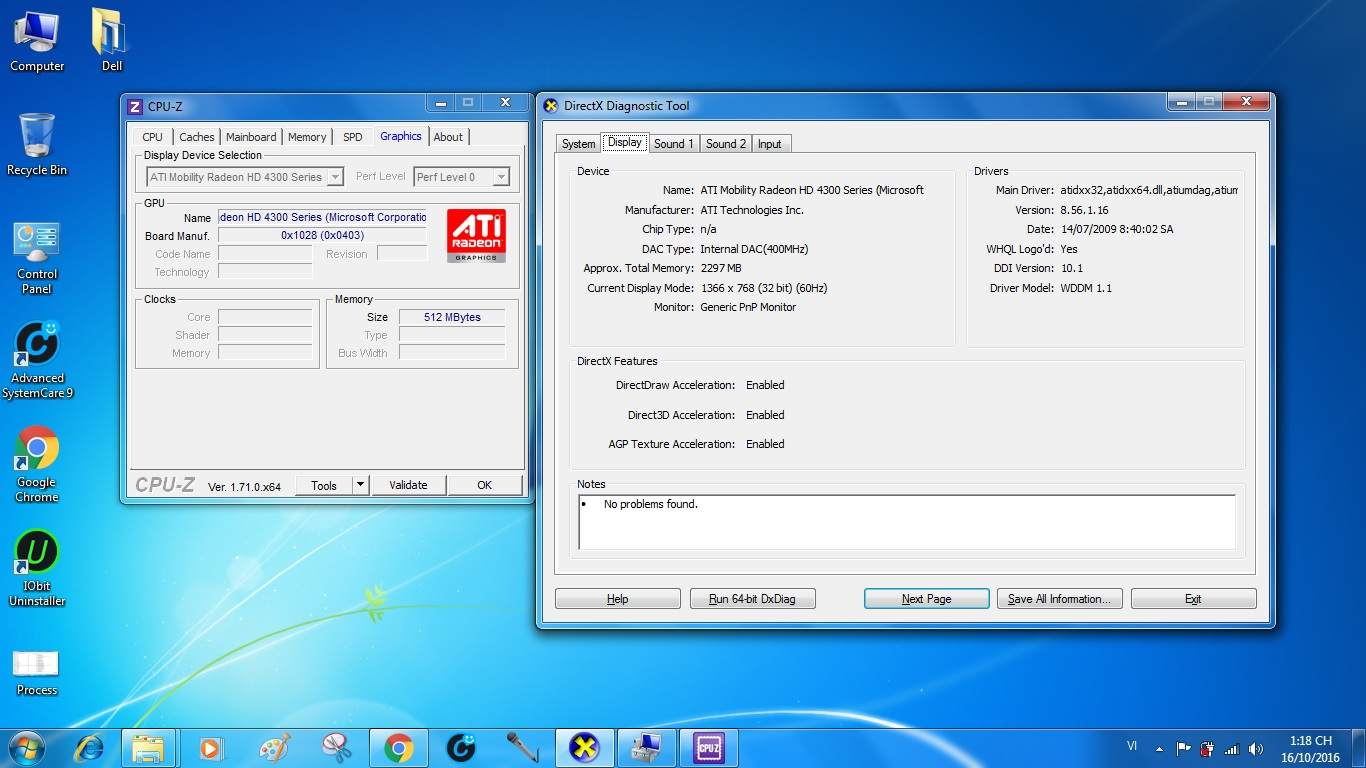
Task: Click the 'Approx. Total Memory: 2297 MB' value
Action: (720, 268)
